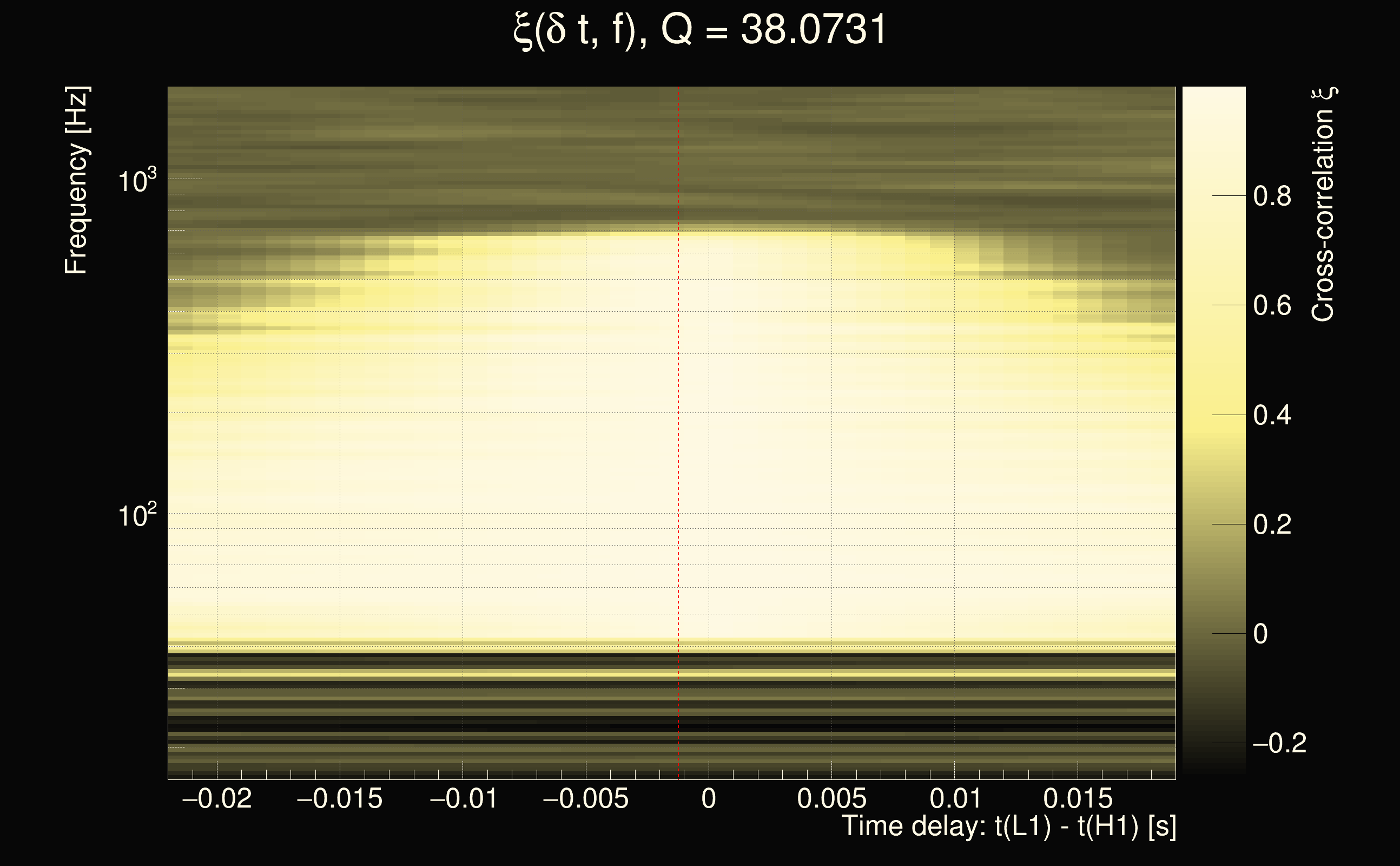Click the –0.015 time delay tick label
Screen dimensions: 1400x866
coord(340,798)
